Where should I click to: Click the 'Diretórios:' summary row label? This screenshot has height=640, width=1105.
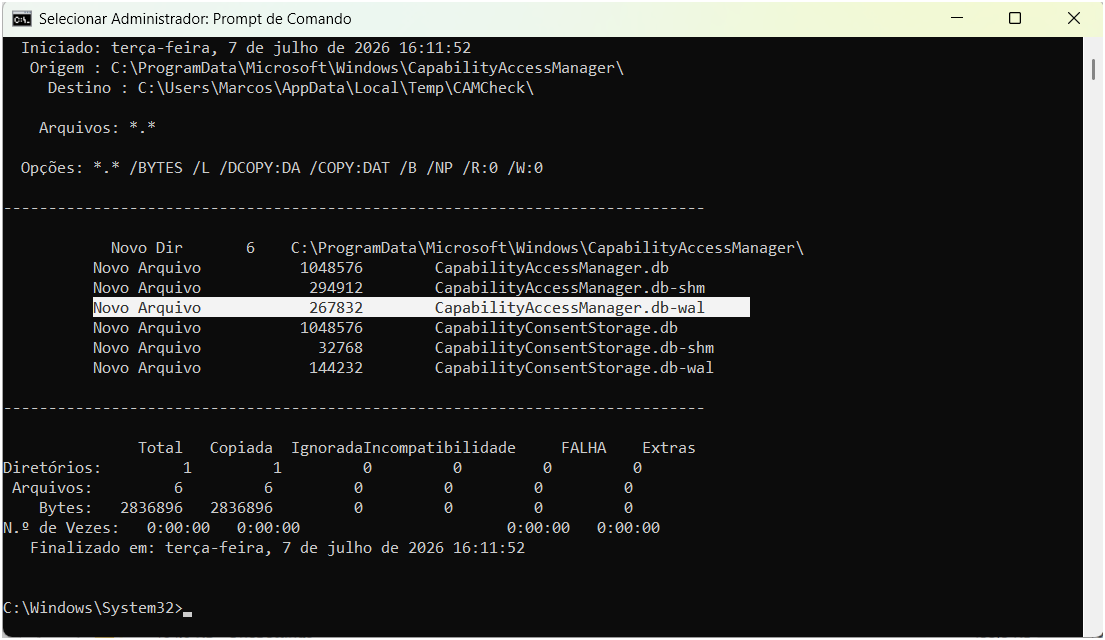point(52,468)
